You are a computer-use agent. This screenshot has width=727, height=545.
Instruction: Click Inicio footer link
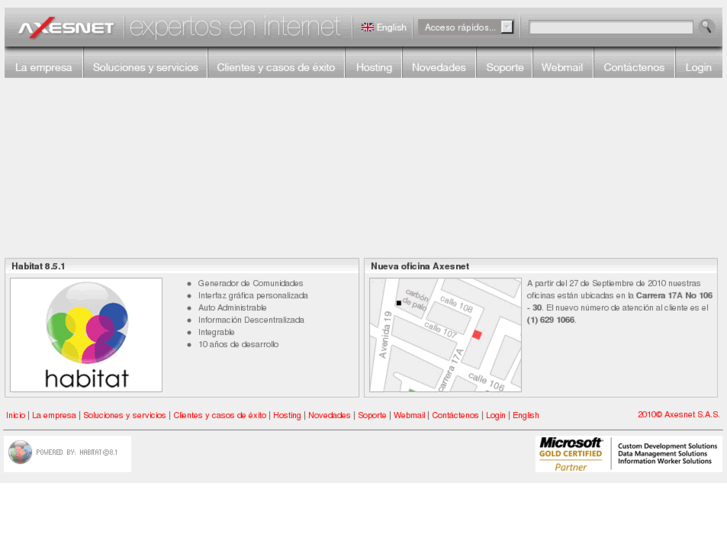[x=16, y=415]
